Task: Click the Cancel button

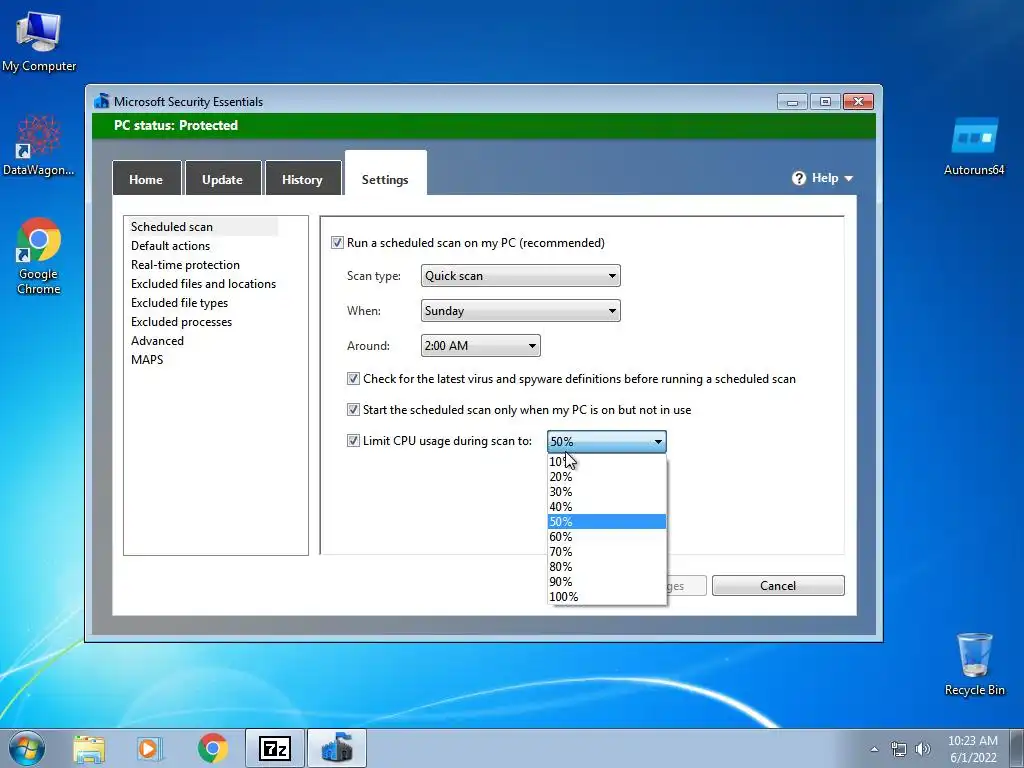Action: pos(778,586)
